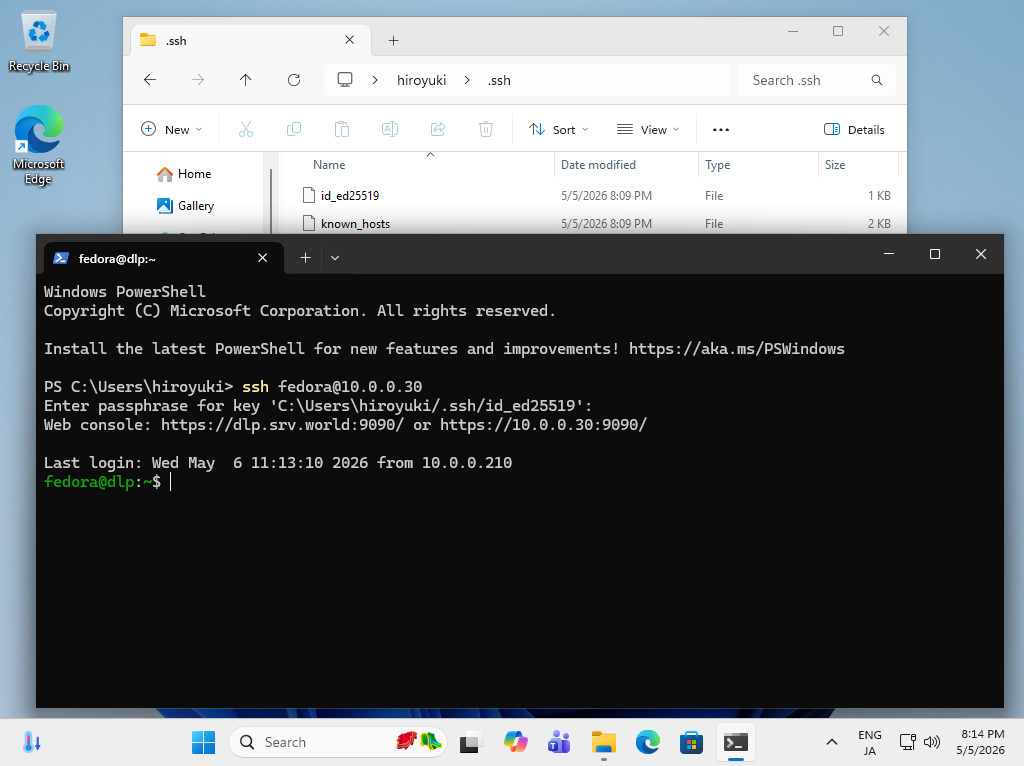Click the This PC monitor icon in address bar

point(345,80)
